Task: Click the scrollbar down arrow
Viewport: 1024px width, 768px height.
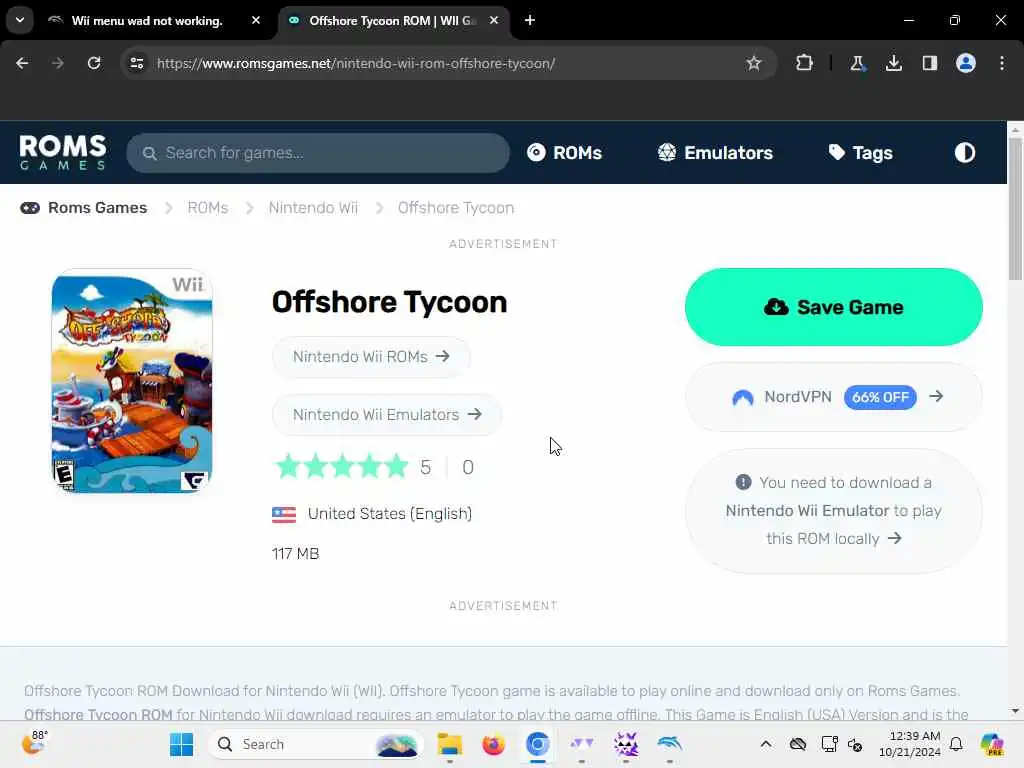Action: [1015, 711]
